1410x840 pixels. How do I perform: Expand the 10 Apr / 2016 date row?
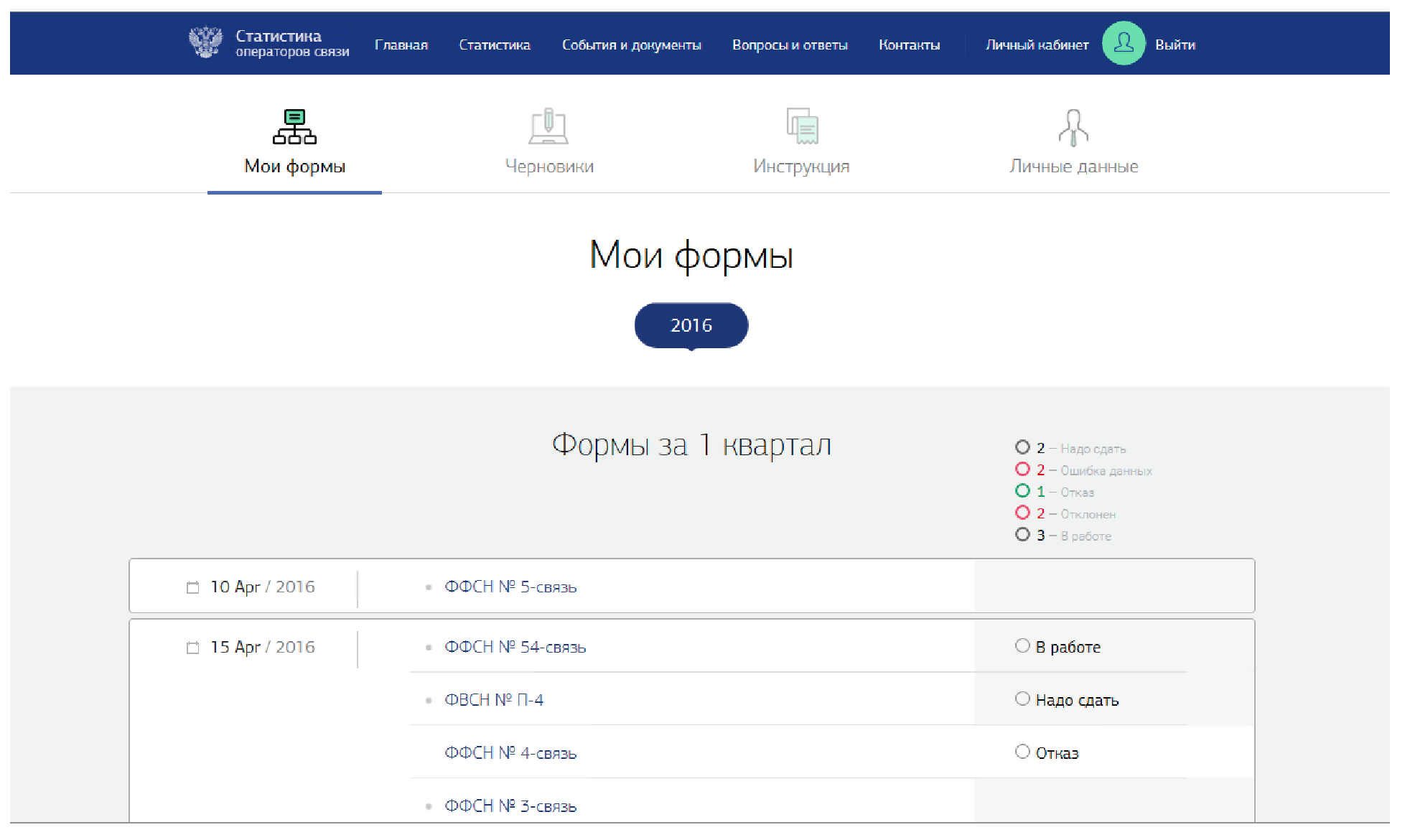262,587
